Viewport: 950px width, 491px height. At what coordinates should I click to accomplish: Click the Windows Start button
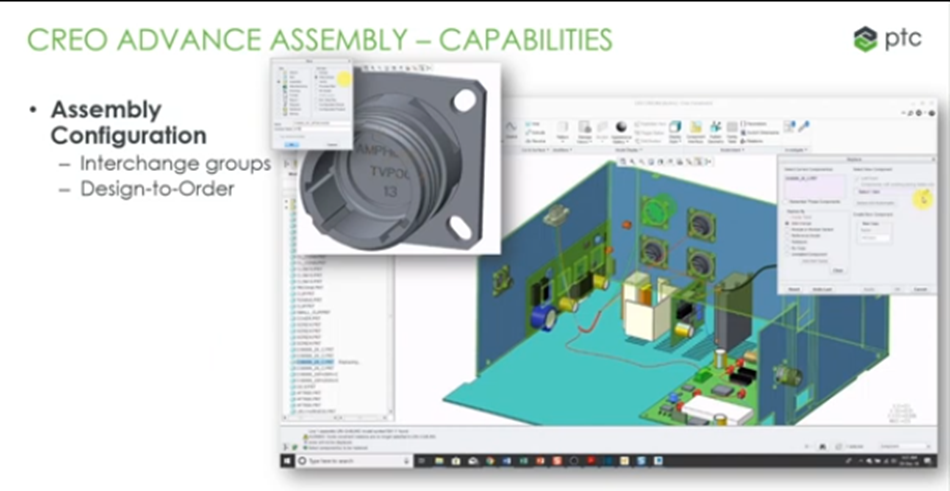click(x=287, y=461)
